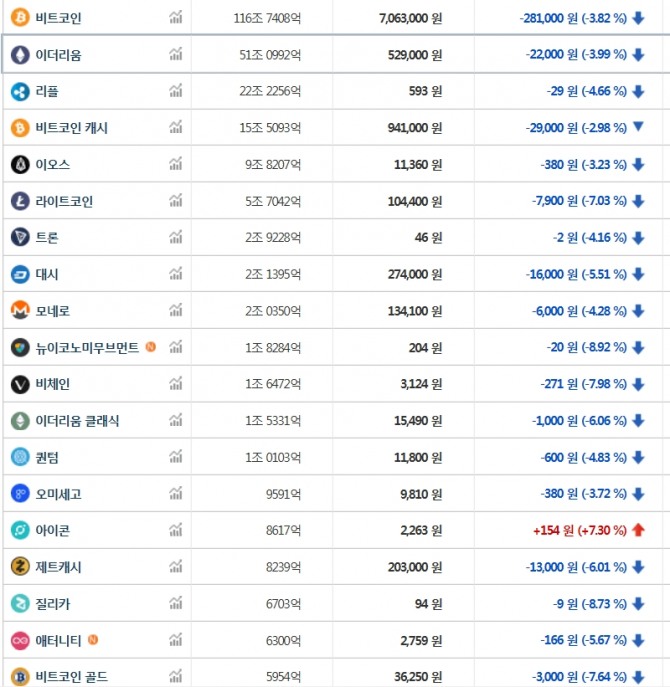Open the chart icon next to 질리카
This screenshot has height=687, width=670.
(176, 603)
